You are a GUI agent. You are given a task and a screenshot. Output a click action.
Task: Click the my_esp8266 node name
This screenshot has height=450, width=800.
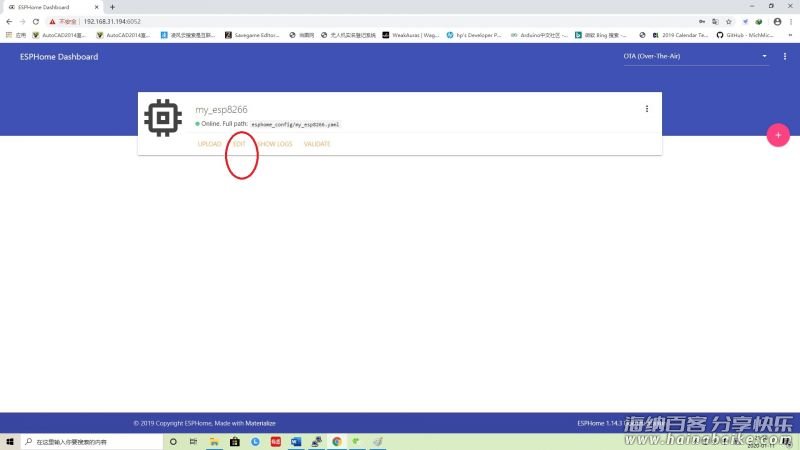(x=221, y=110)
